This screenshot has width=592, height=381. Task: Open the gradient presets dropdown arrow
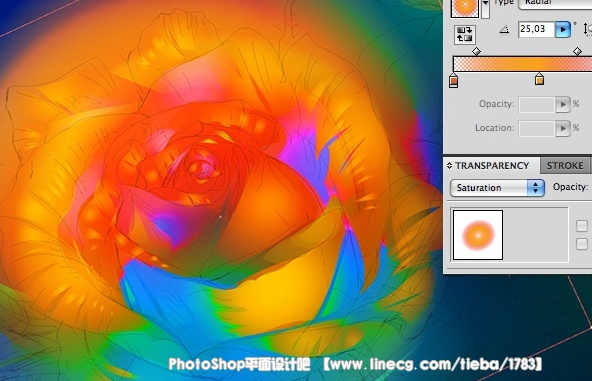(486, 8)
